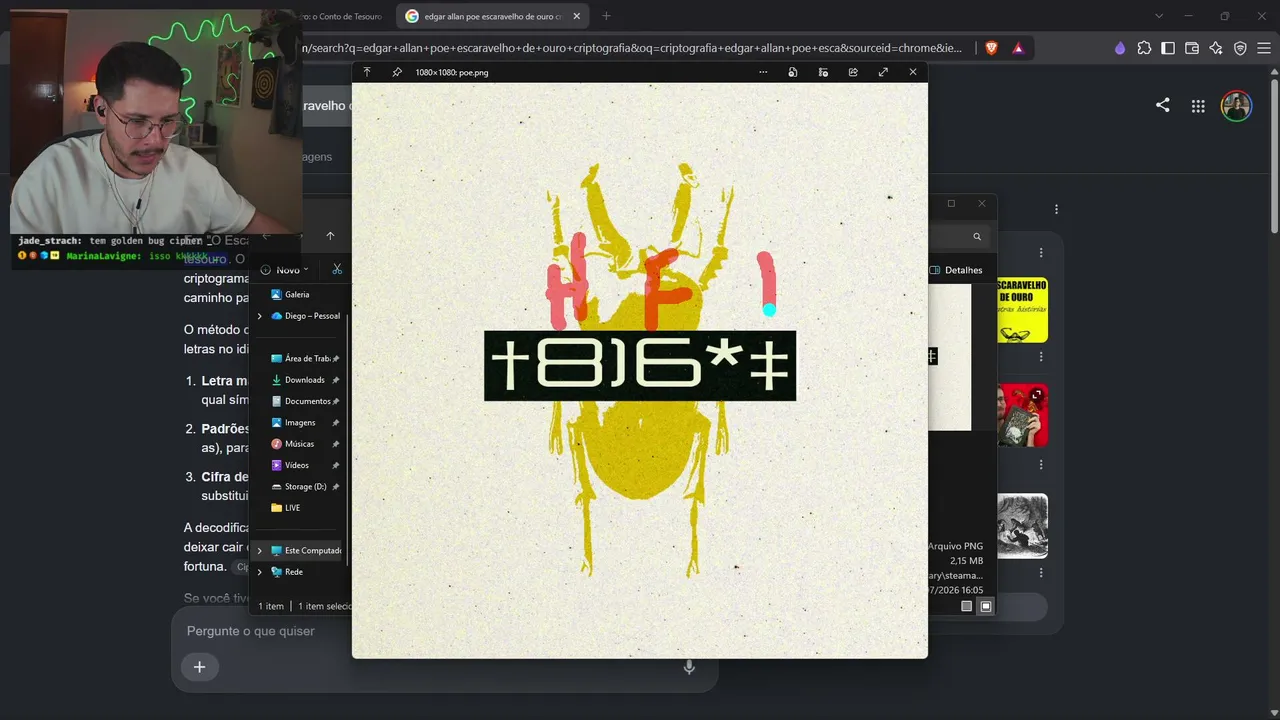Close the edgar allan poe search tab

coord(576,16)
